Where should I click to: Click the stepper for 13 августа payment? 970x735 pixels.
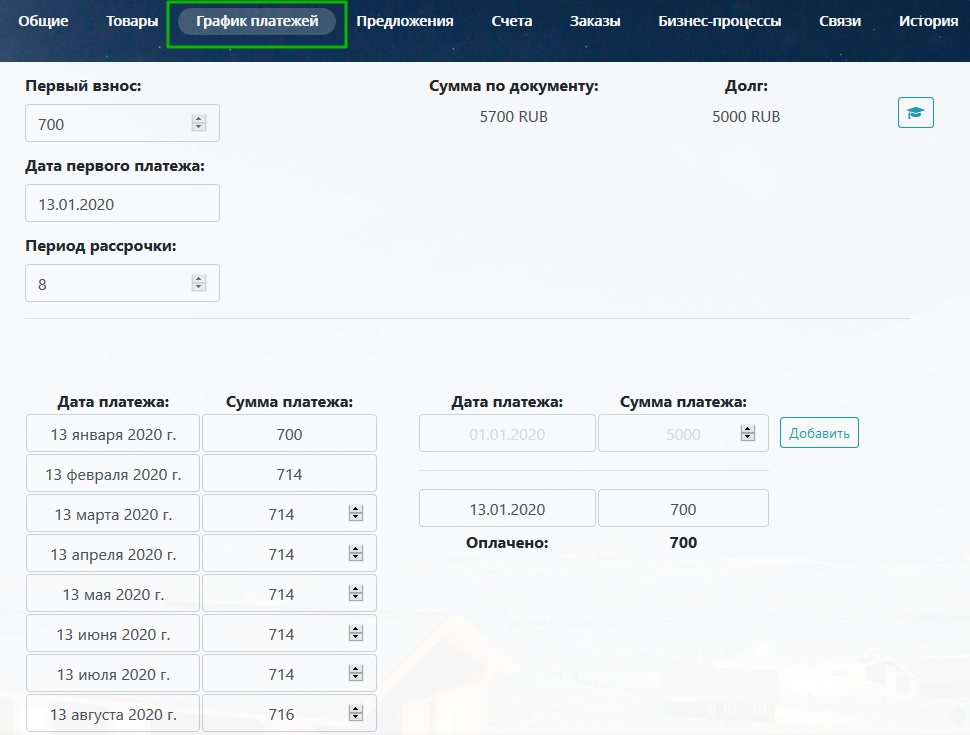tap(355, 714)
